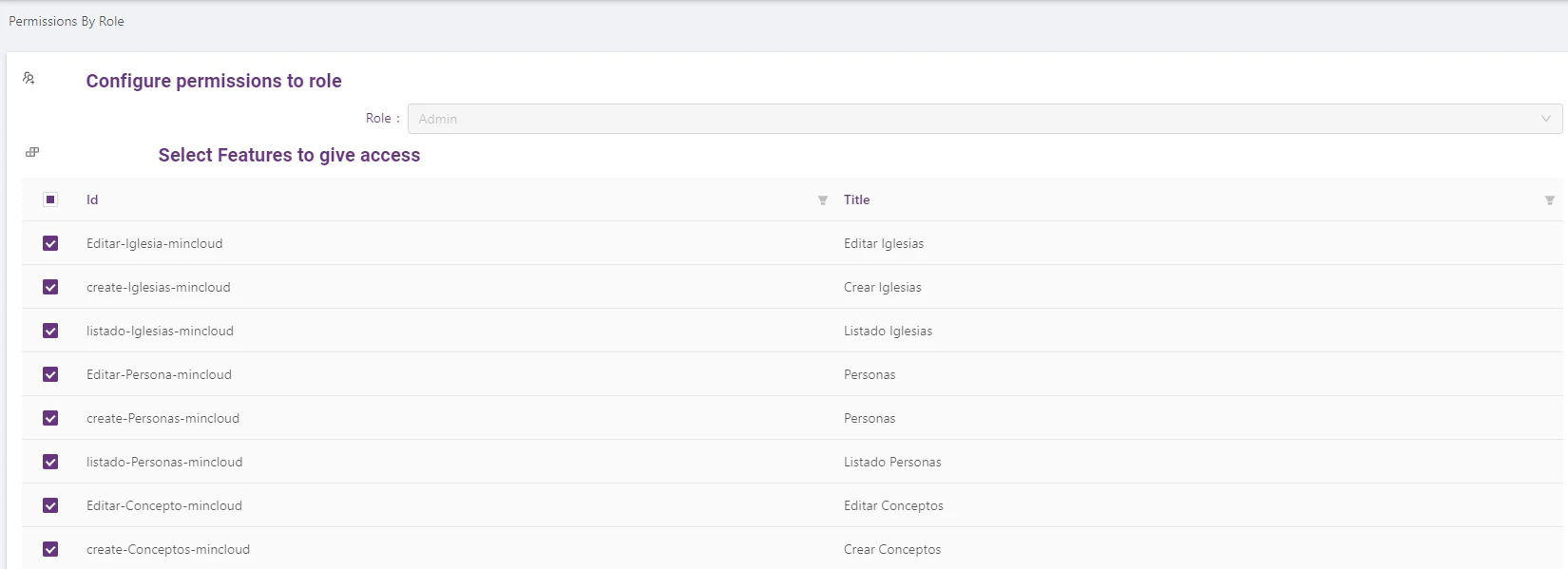Click the Crear Conceptos title cell
Viewport: 1568px width, 569px height.
(x=892, y=549)
